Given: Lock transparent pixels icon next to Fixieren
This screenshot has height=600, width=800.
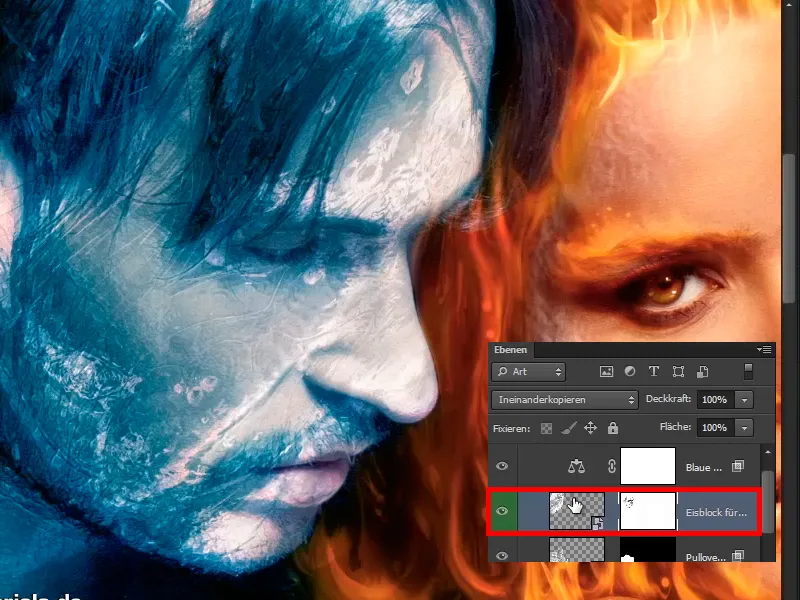Looking at the screenshot, I should click(546, 428).
